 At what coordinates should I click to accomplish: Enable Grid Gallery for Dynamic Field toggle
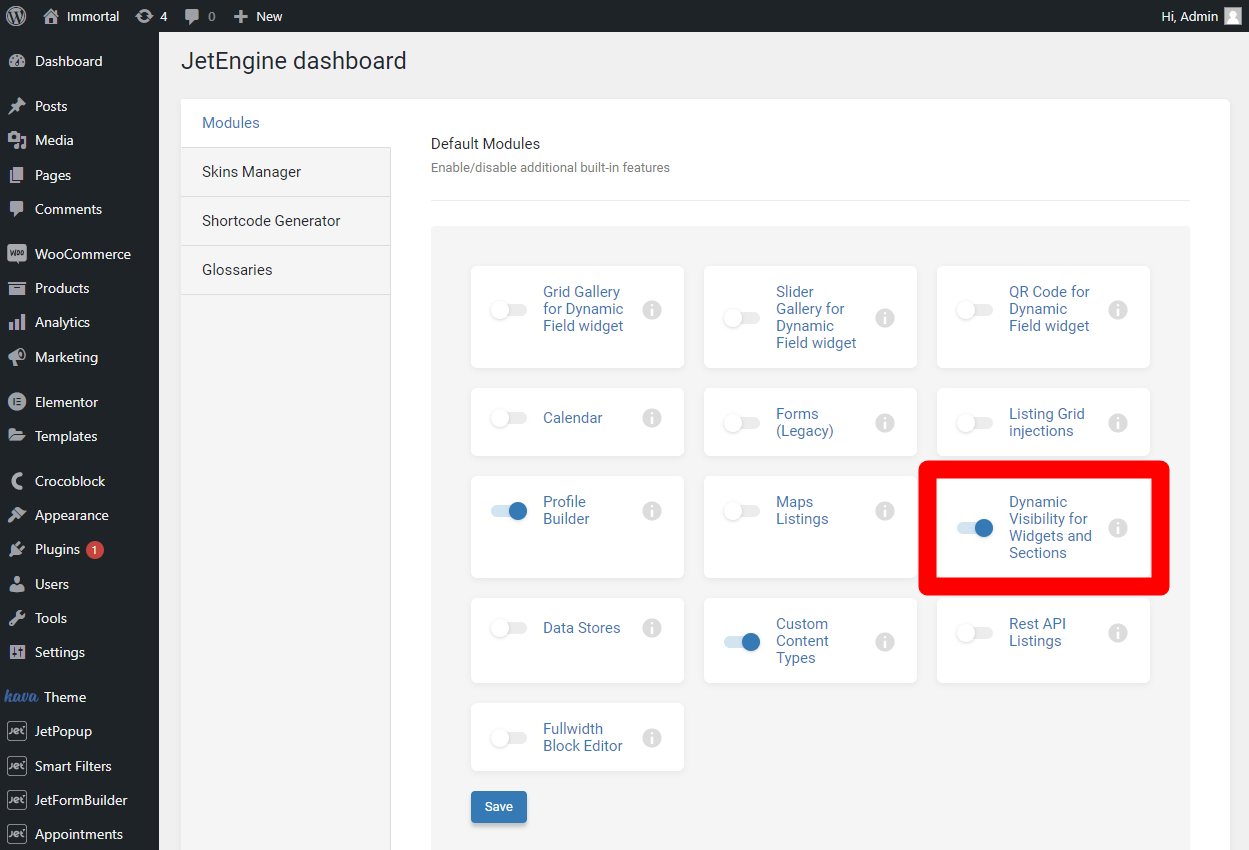point(508,310)
